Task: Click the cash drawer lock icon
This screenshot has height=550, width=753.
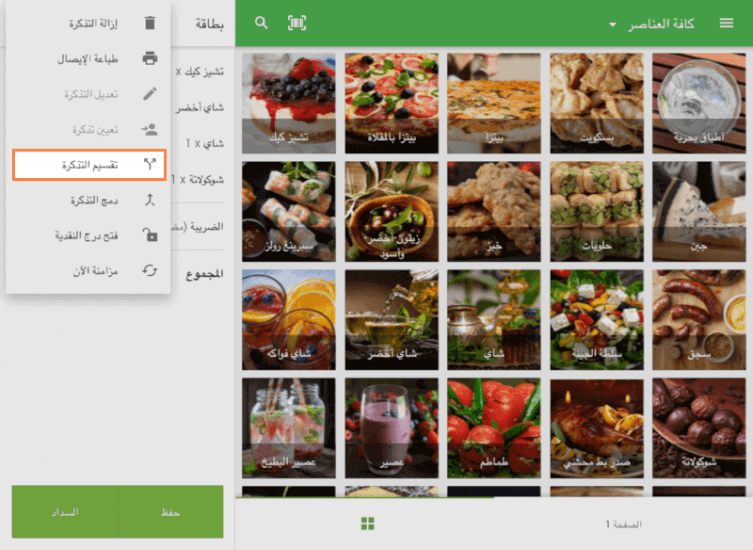Action: pos(150,235)
